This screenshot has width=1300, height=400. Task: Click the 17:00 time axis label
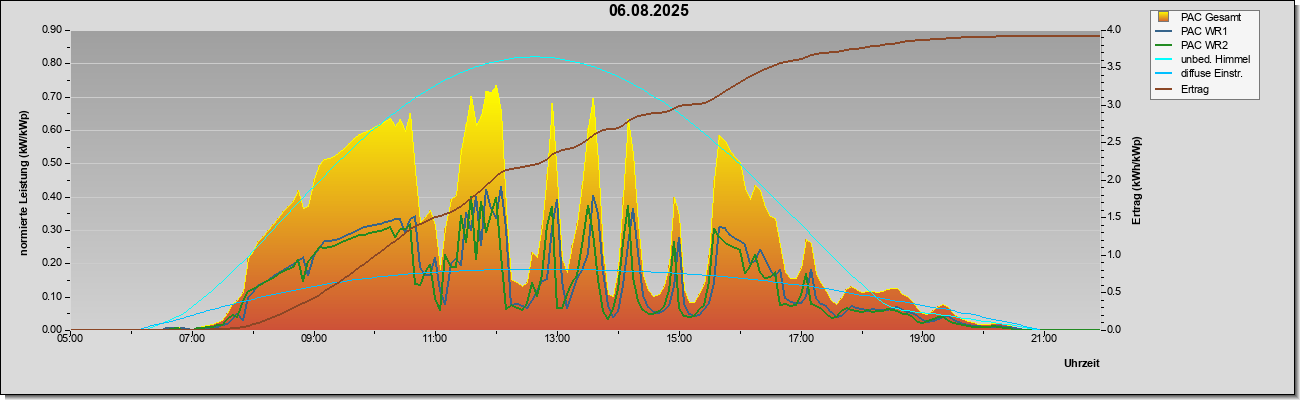click(x=800, y=339)
